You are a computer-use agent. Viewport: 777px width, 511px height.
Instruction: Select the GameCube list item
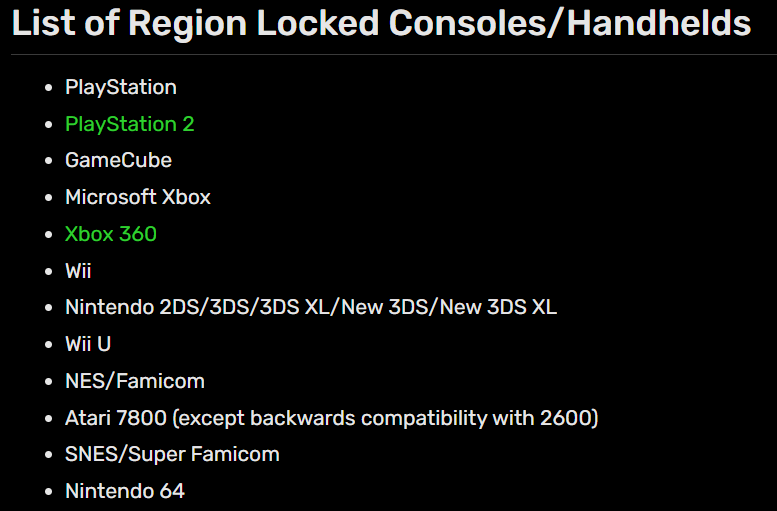[118, 160]
